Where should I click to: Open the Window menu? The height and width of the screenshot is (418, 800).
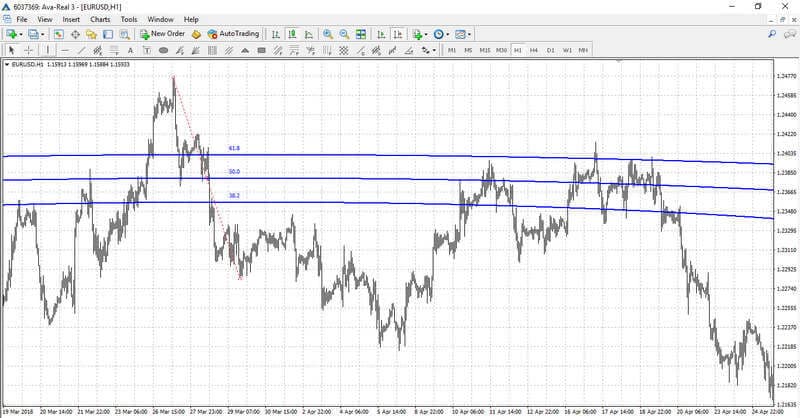click(161, 19)
